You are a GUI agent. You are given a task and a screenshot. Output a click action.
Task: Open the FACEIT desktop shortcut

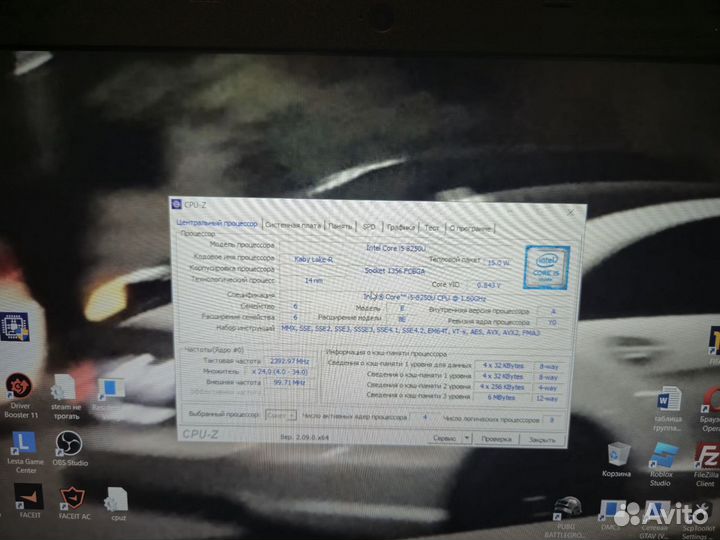29,501
